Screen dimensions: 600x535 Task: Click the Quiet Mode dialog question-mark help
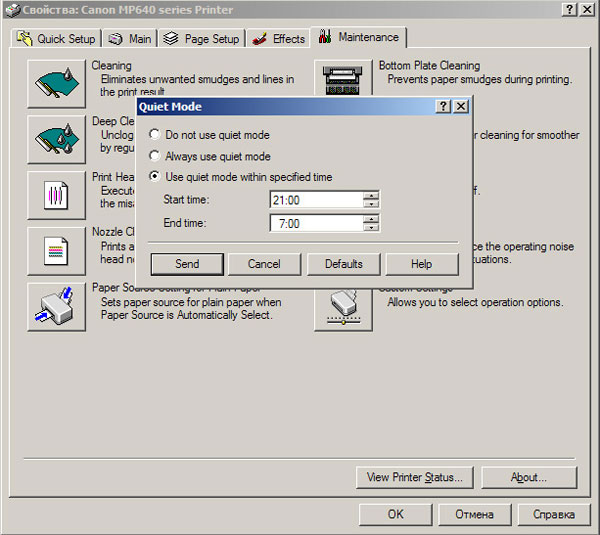(x=443, y=106)
